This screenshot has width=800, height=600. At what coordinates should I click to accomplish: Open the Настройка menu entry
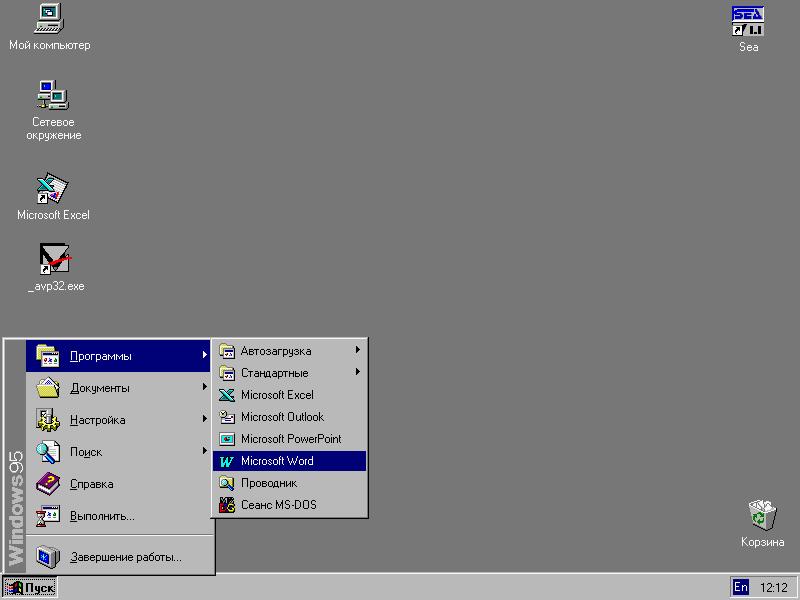click(x=118, y=420)
